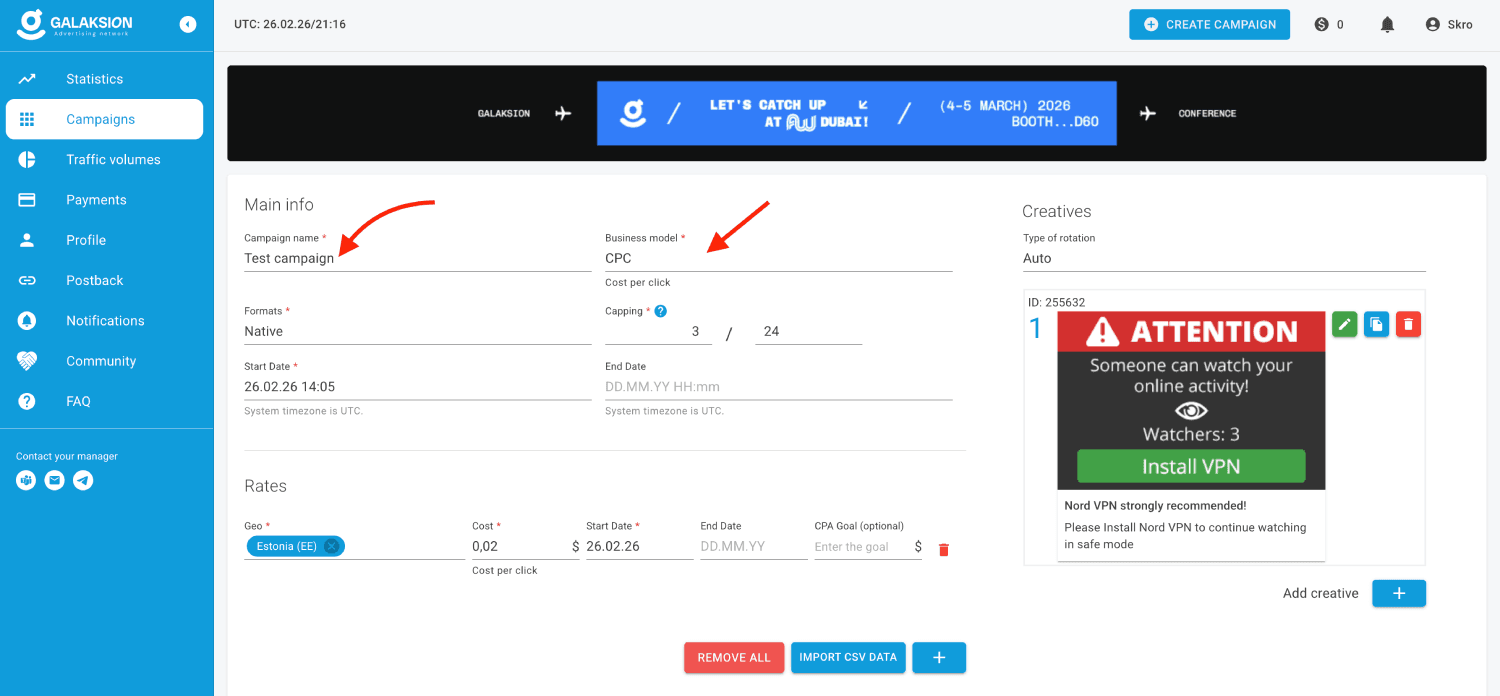This screenshot has width=1500, height=696.
Task: Open the Type of rotation dropdown
Action: click(1224, 258)
